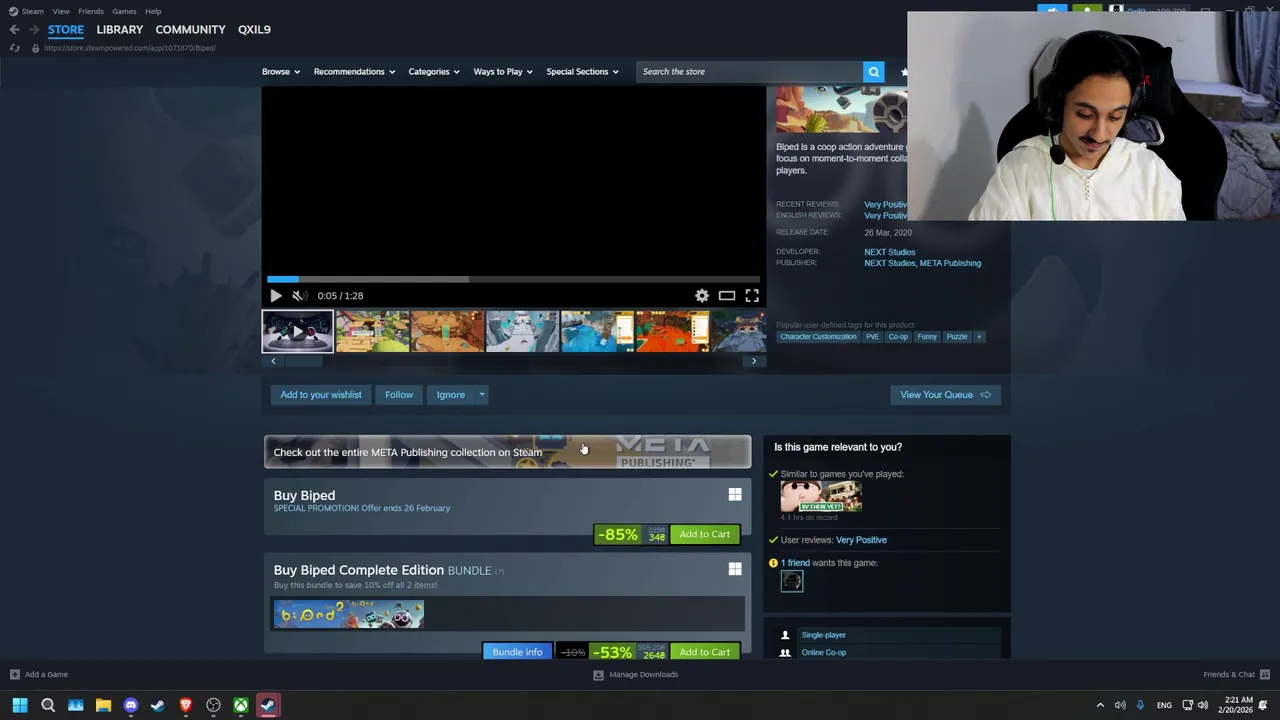
Task: Add a tag with plus button
Action: point(979,337)
